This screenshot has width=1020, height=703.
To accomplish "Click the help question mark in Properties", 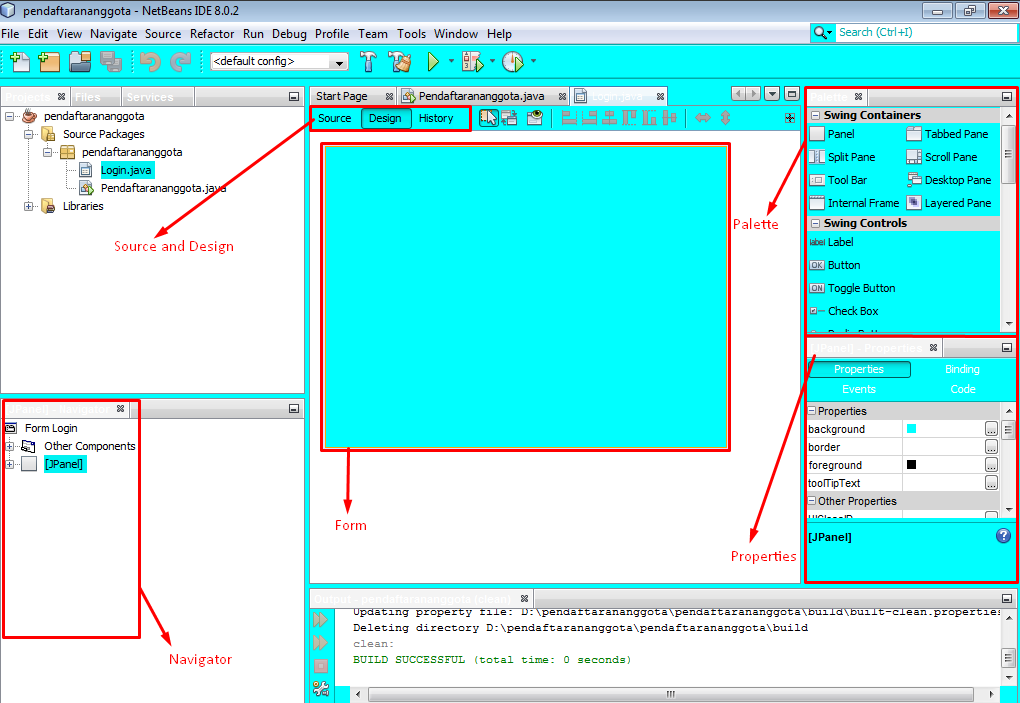I will pos(1003,535).
